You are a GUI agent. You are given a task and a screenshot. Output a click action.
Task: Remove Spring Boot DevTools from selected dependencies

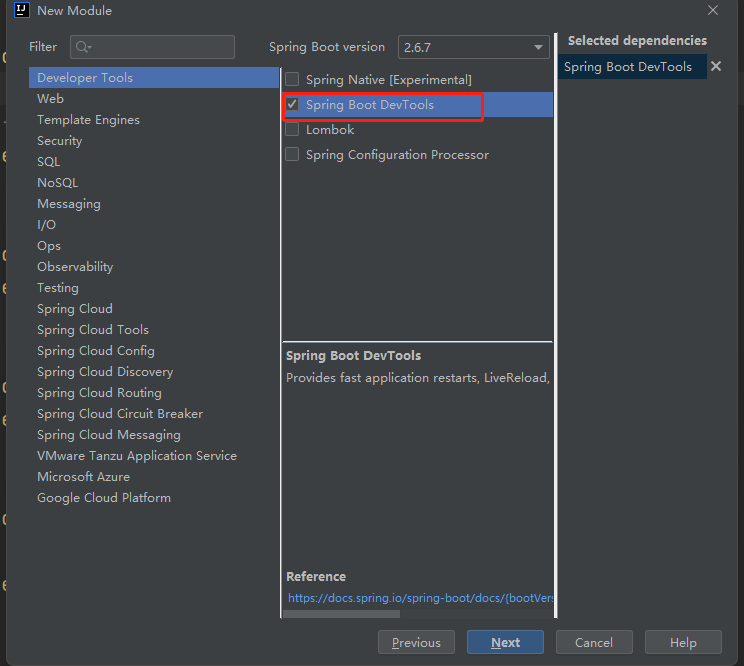click(716, 66)
